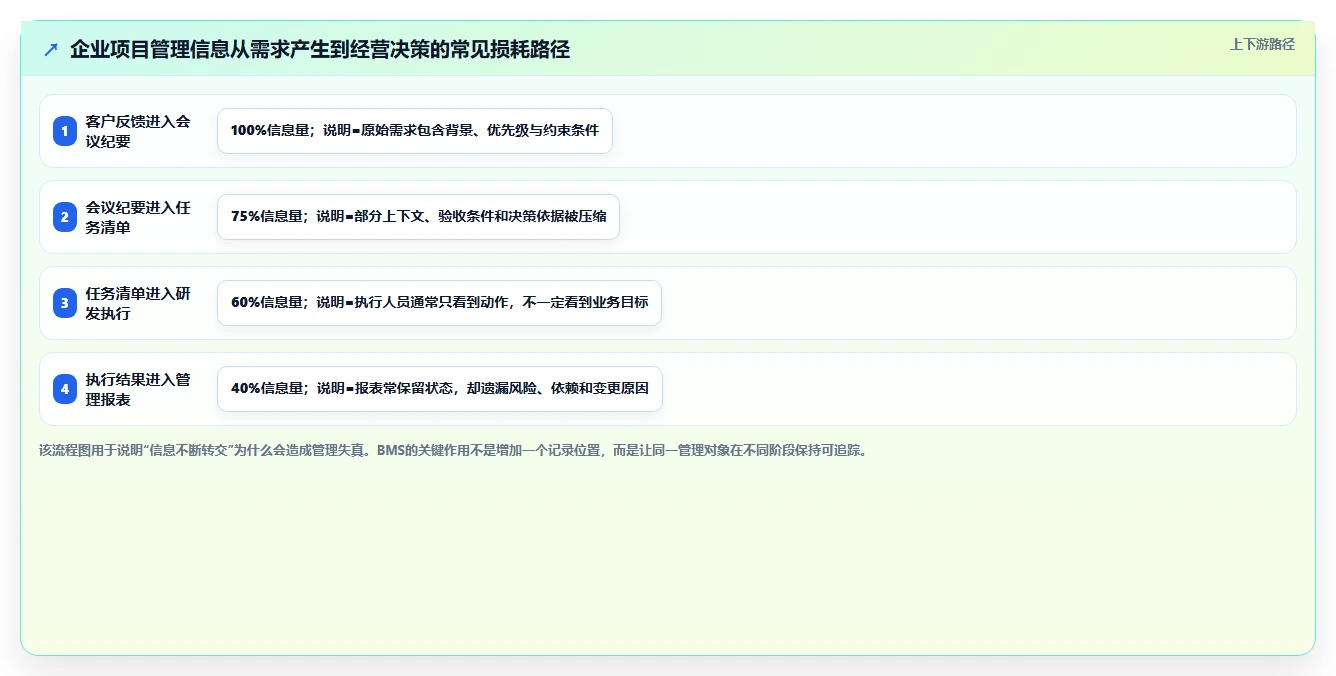
Task: Click the 100%信息量 description box
Action: click(x=415, y=131)
